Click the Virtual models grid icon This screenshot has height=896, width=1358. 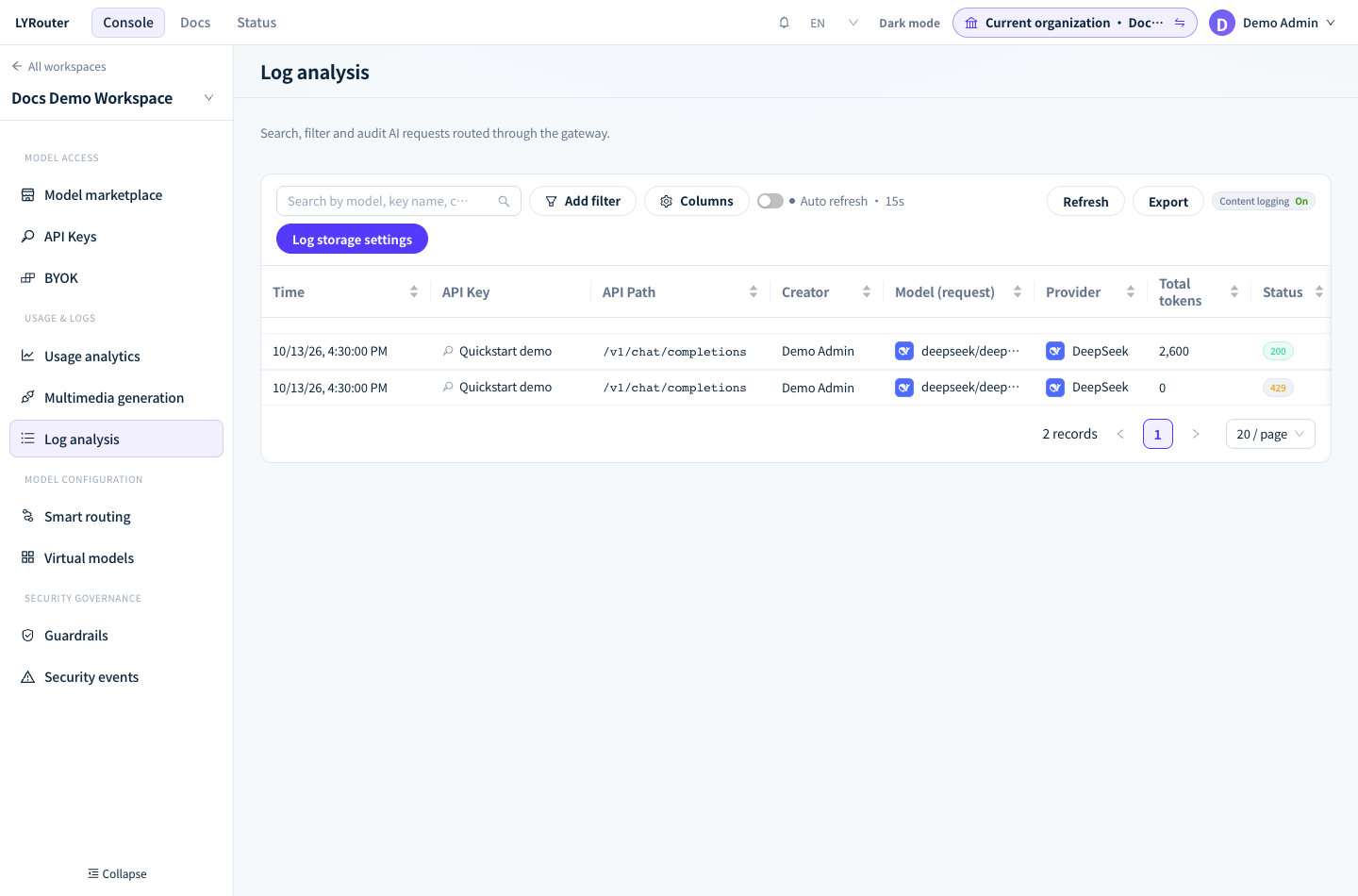point(27,557)
